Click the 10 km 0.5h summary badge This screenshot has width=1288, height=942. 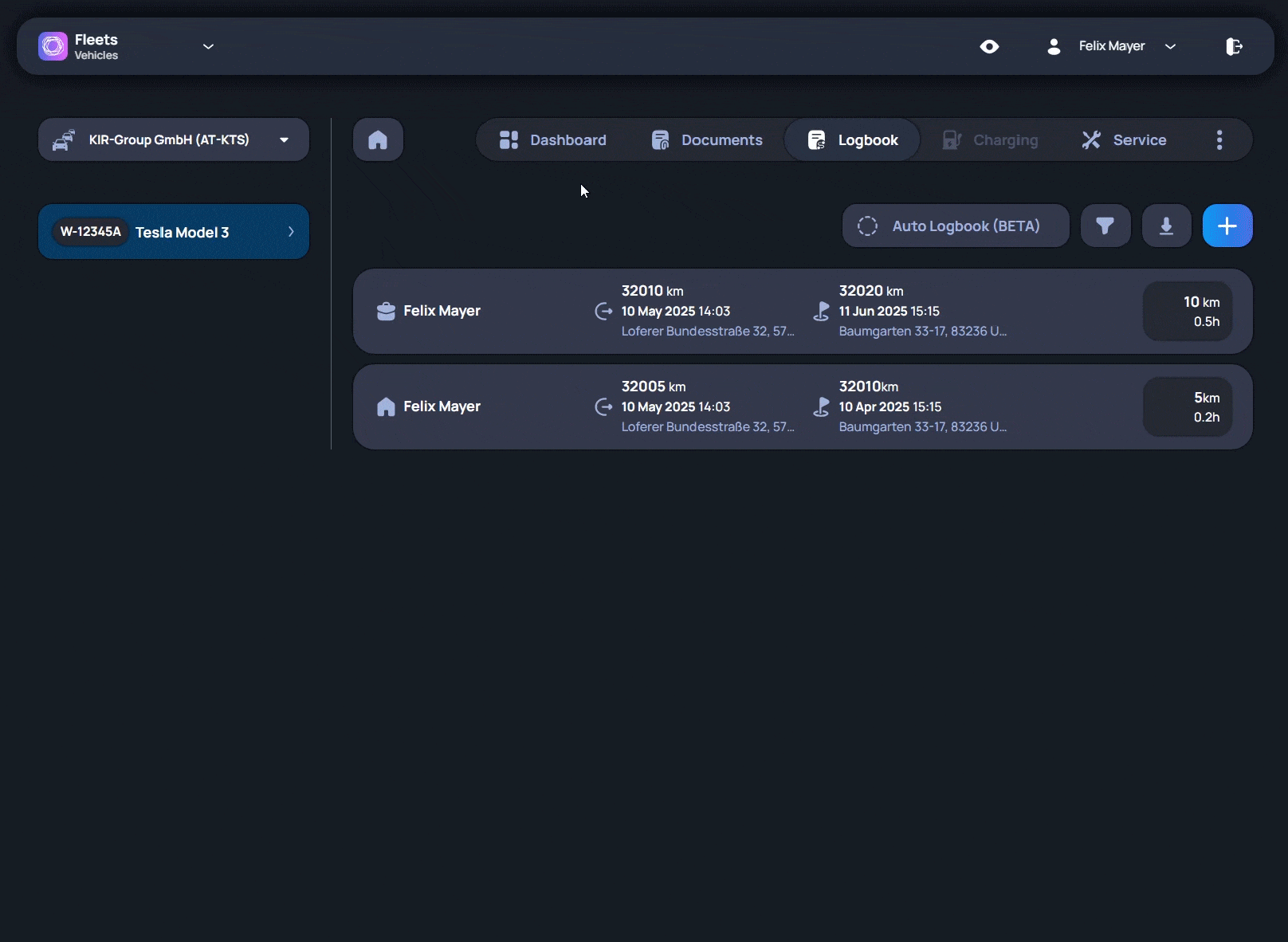(1188, 311)
